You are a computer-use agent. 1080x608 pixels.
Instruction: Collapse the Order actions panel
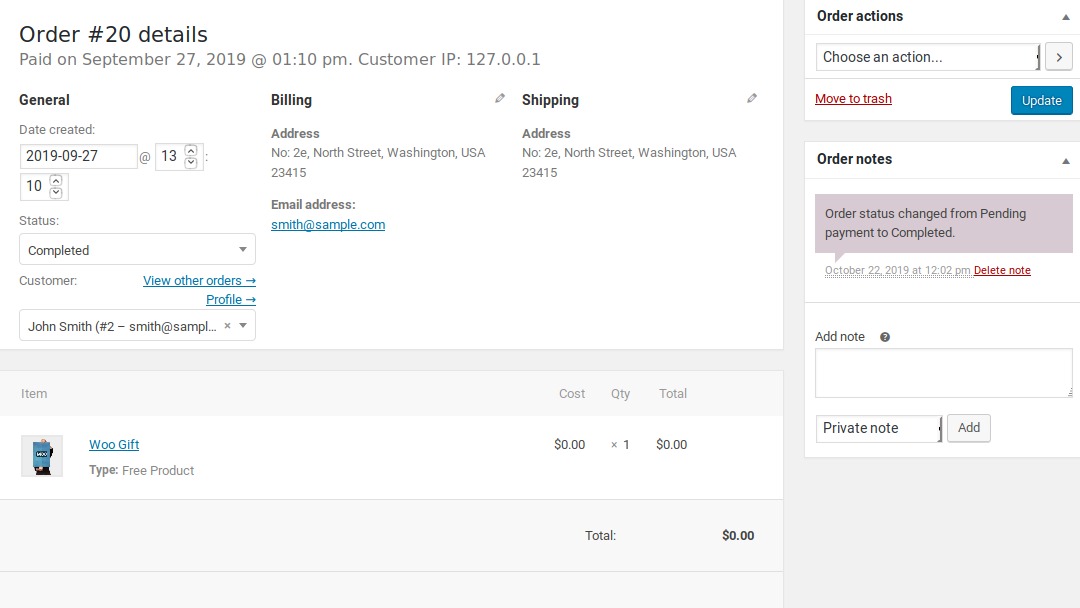pyautogui.click(x=1065, y=17)
